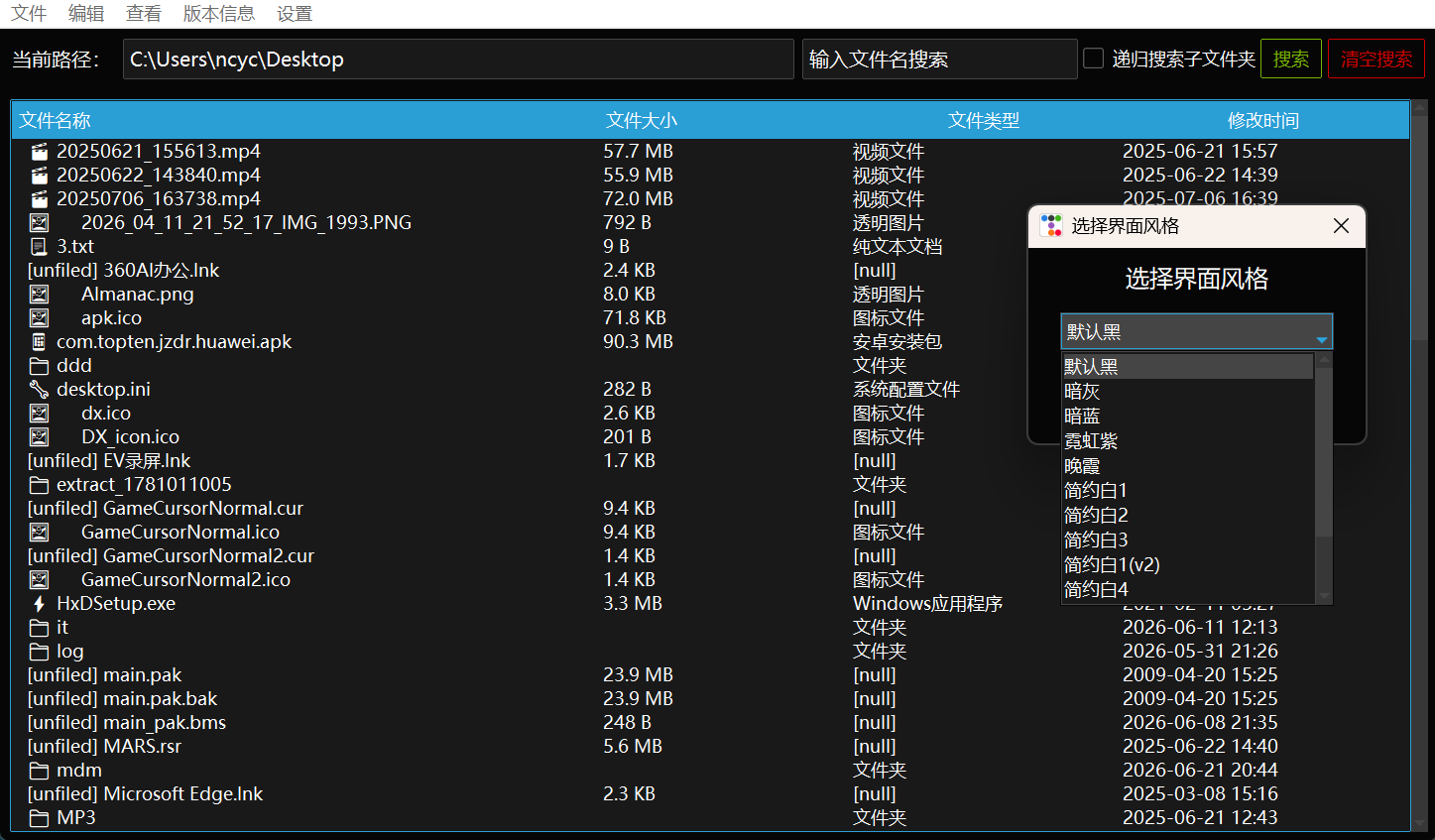Click the colorful app icon in style dialog title
Screen dimensions: 1435x840
(1051, 225)
